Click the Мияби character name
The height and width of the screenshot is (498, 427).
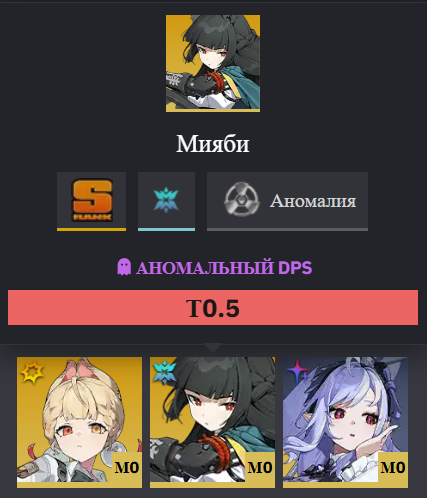(213, 144)
